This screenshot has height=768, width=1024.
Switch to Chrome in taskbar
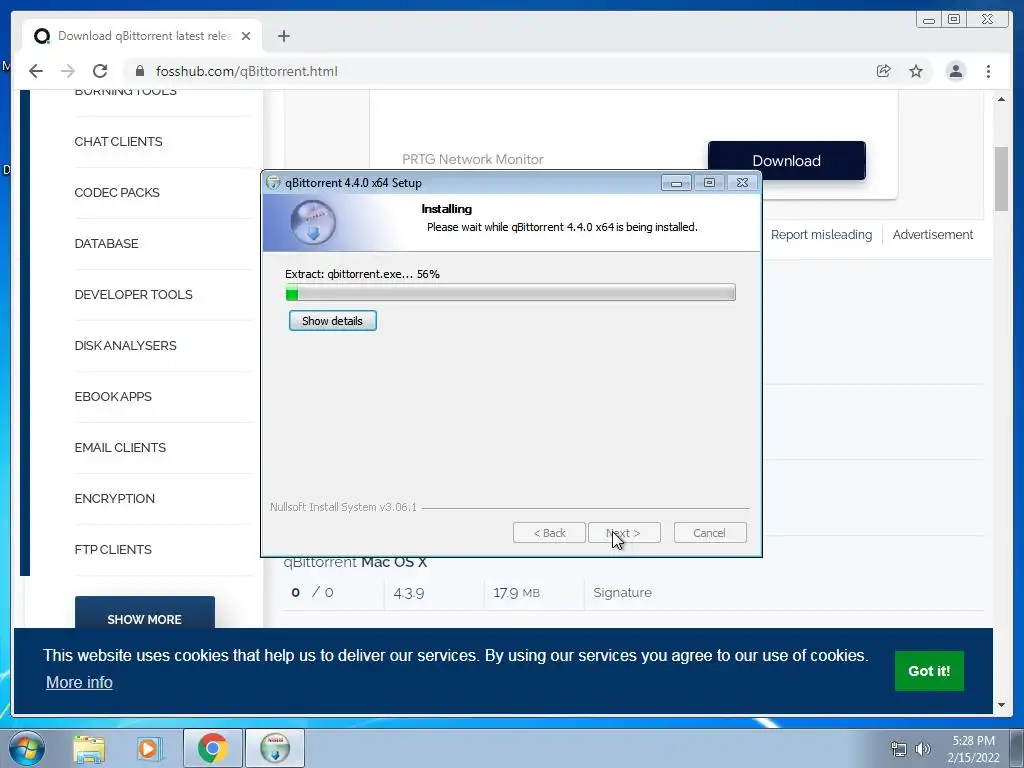212,748
